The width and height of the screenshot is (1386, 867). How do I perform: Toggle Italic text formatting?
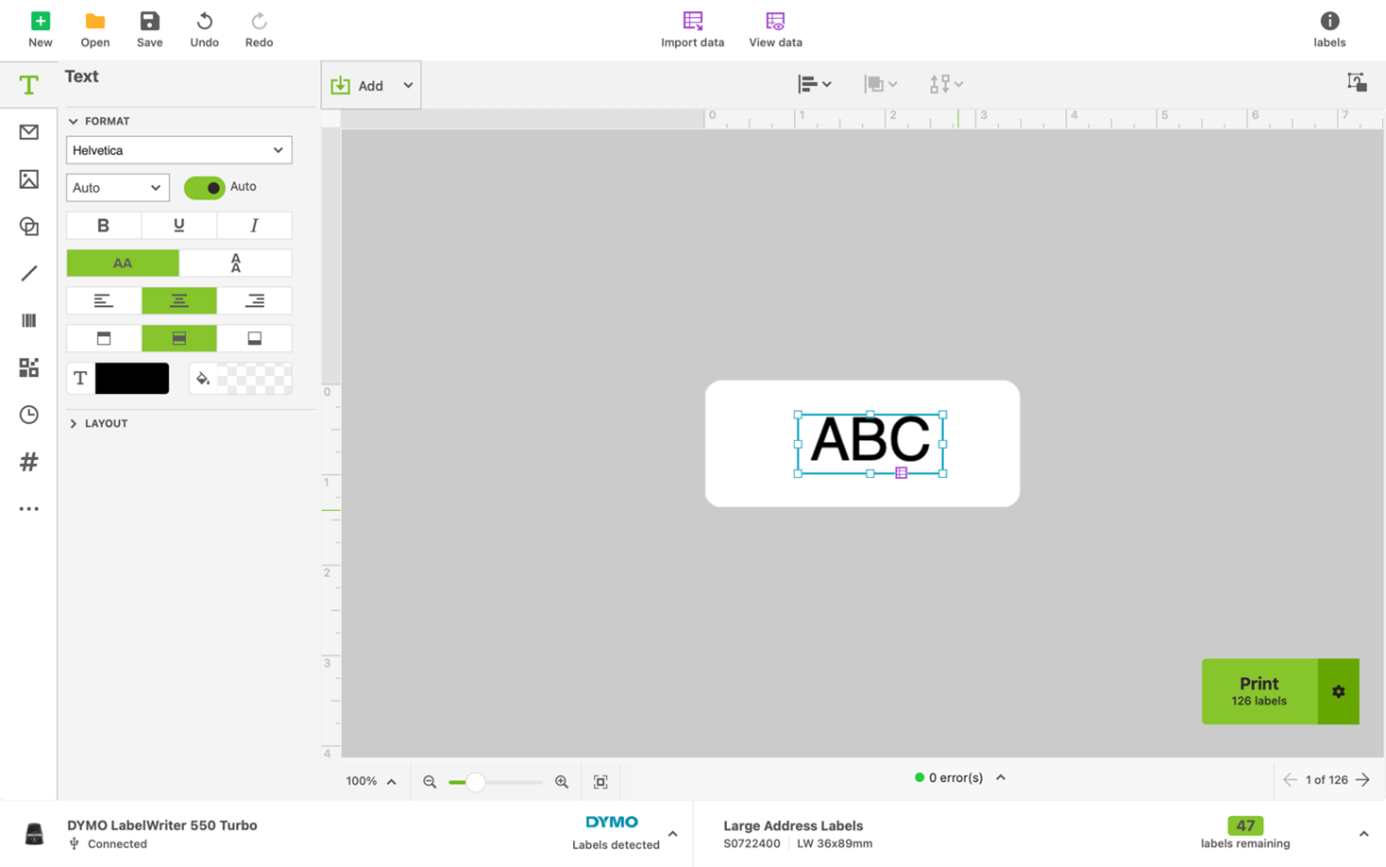(x=254, y=225)
